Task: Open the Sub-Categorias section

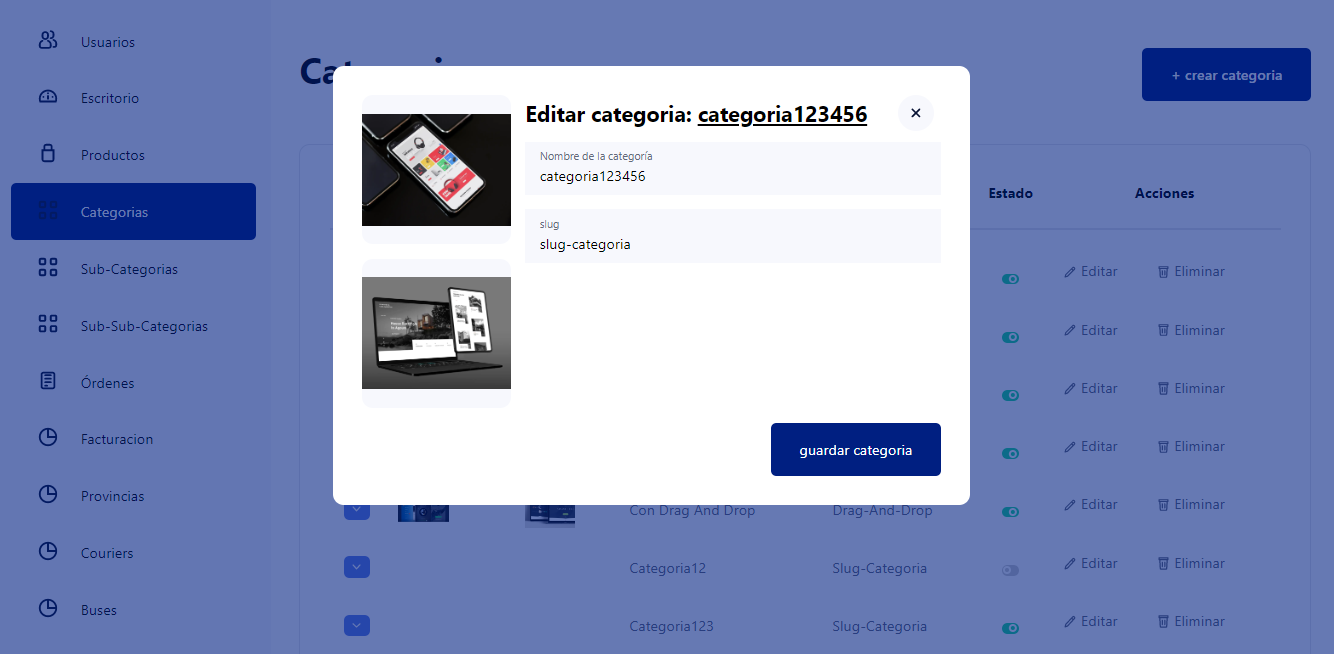Action: 47,268
